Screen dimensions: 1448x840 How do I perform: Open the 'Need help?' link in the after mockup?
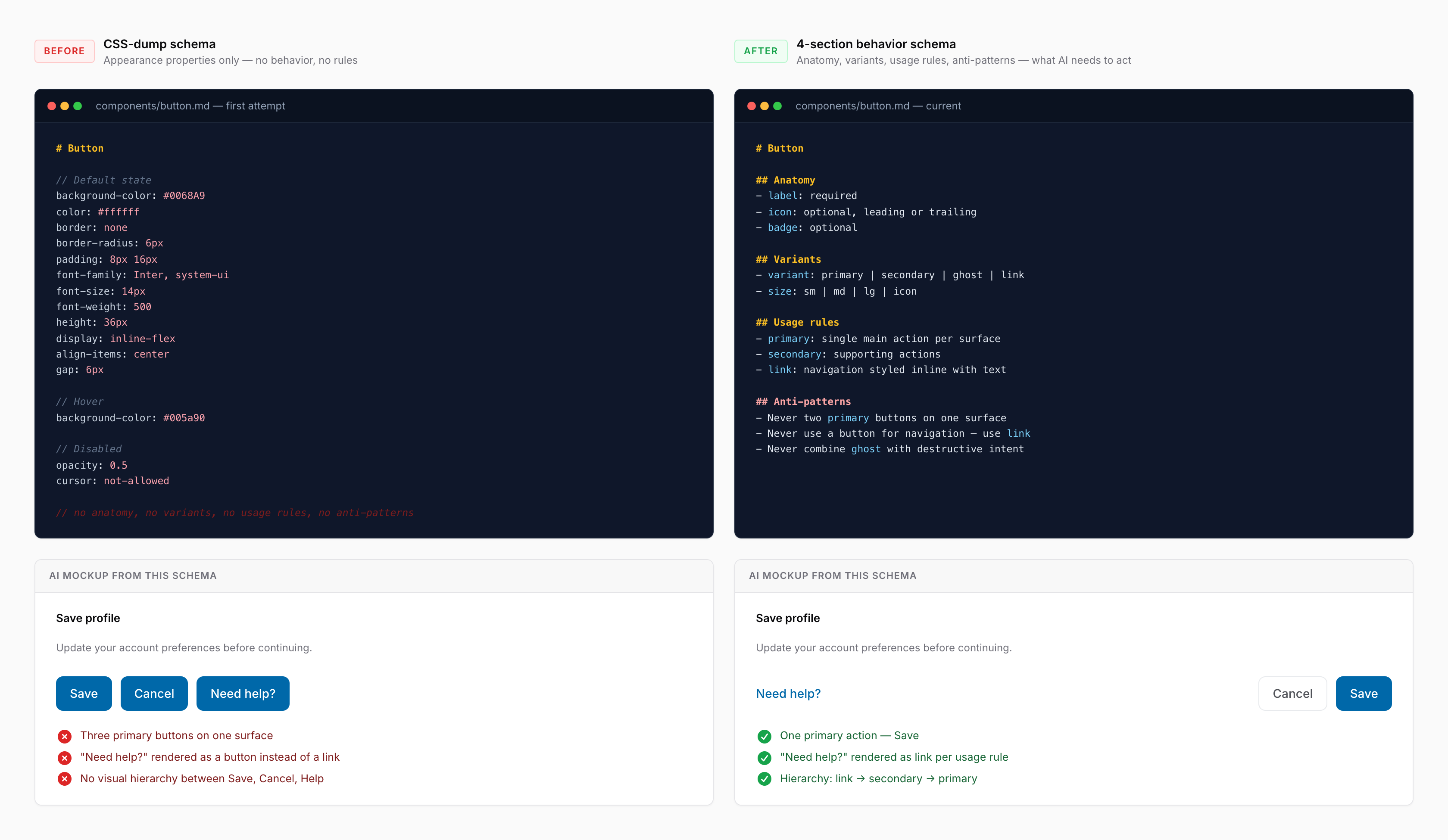788,694
